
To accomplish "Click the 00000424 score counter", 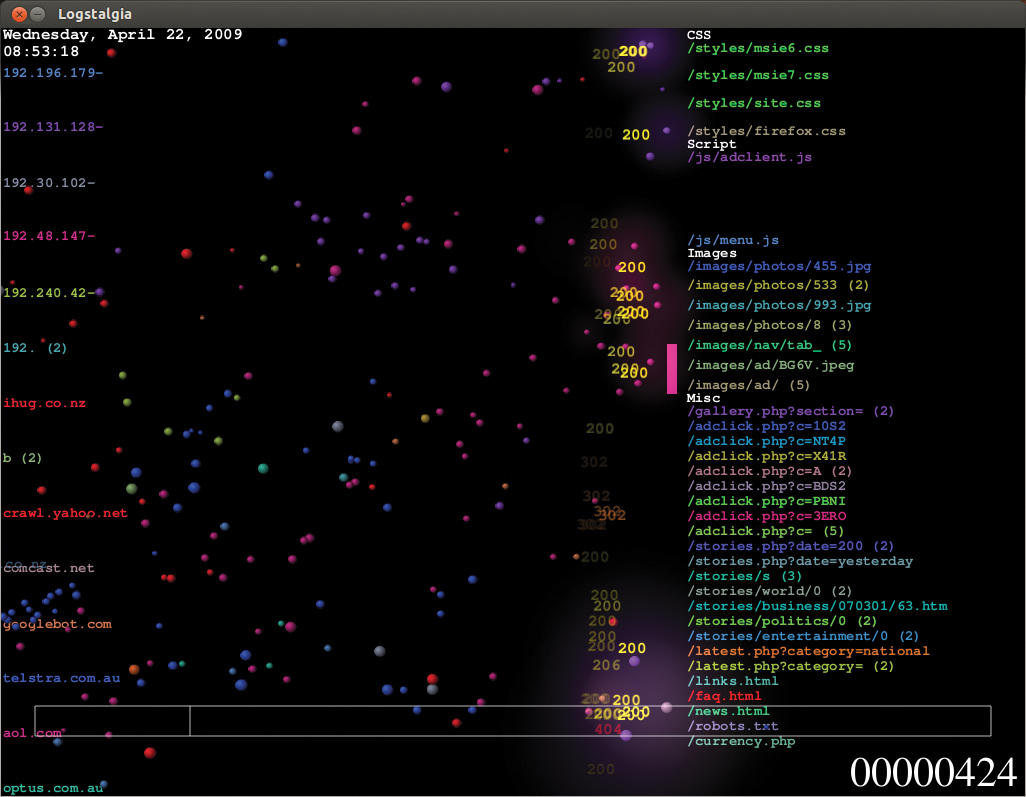I will (x=933, y=773).
